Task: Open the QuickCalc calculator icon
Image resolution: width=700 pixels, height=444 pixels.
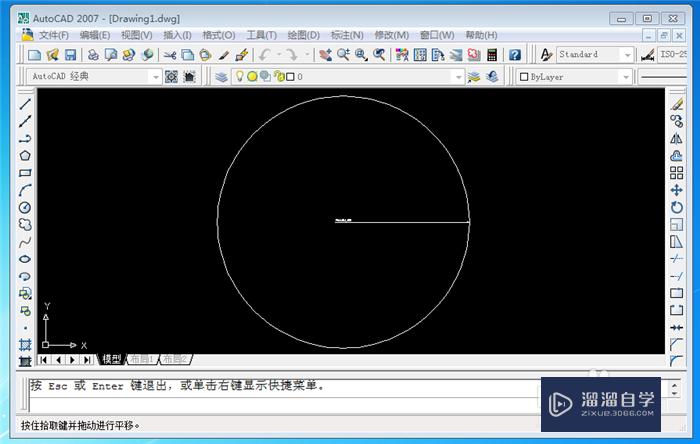Action: (492, 55)
